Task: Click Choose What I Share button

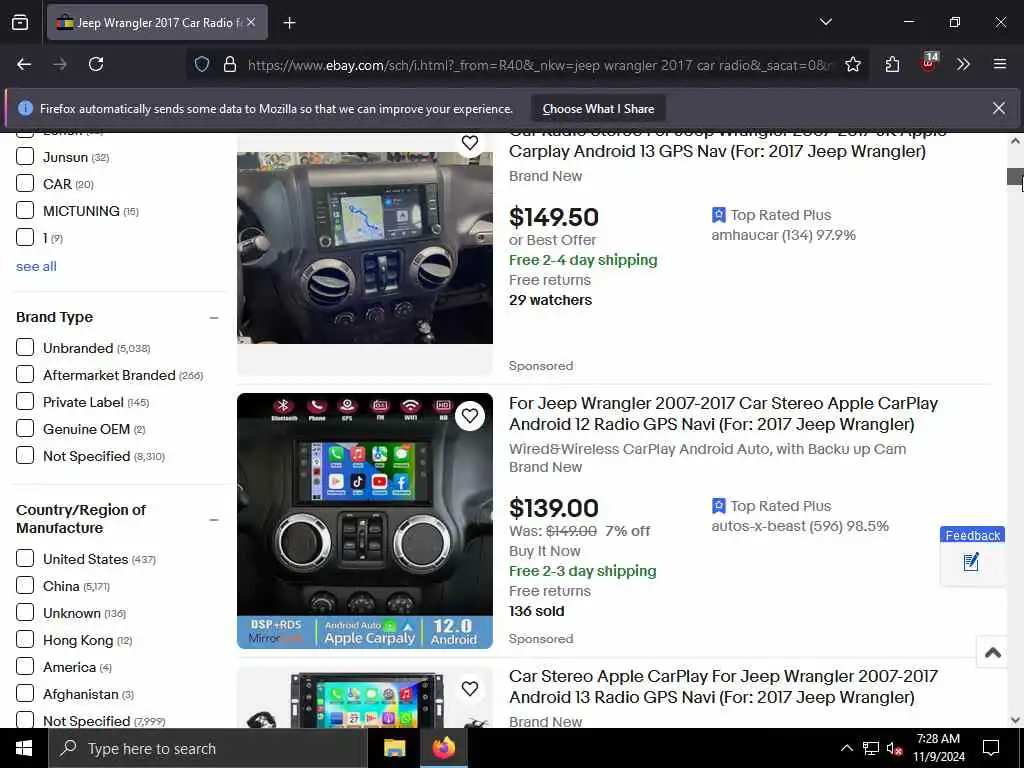Action: [598, 109]
